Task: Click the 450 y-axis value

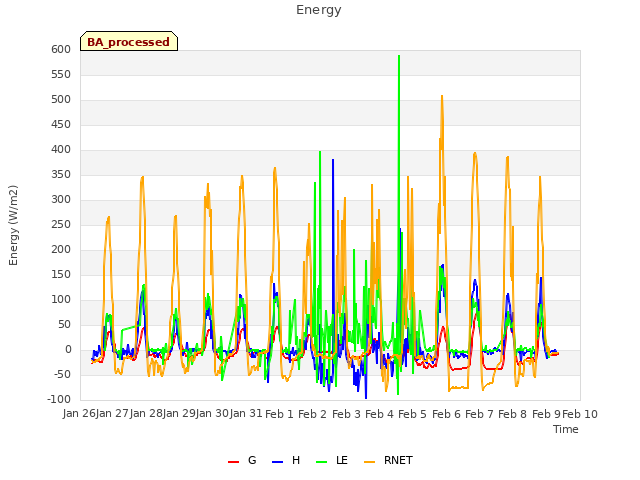Action: (61, 124)
